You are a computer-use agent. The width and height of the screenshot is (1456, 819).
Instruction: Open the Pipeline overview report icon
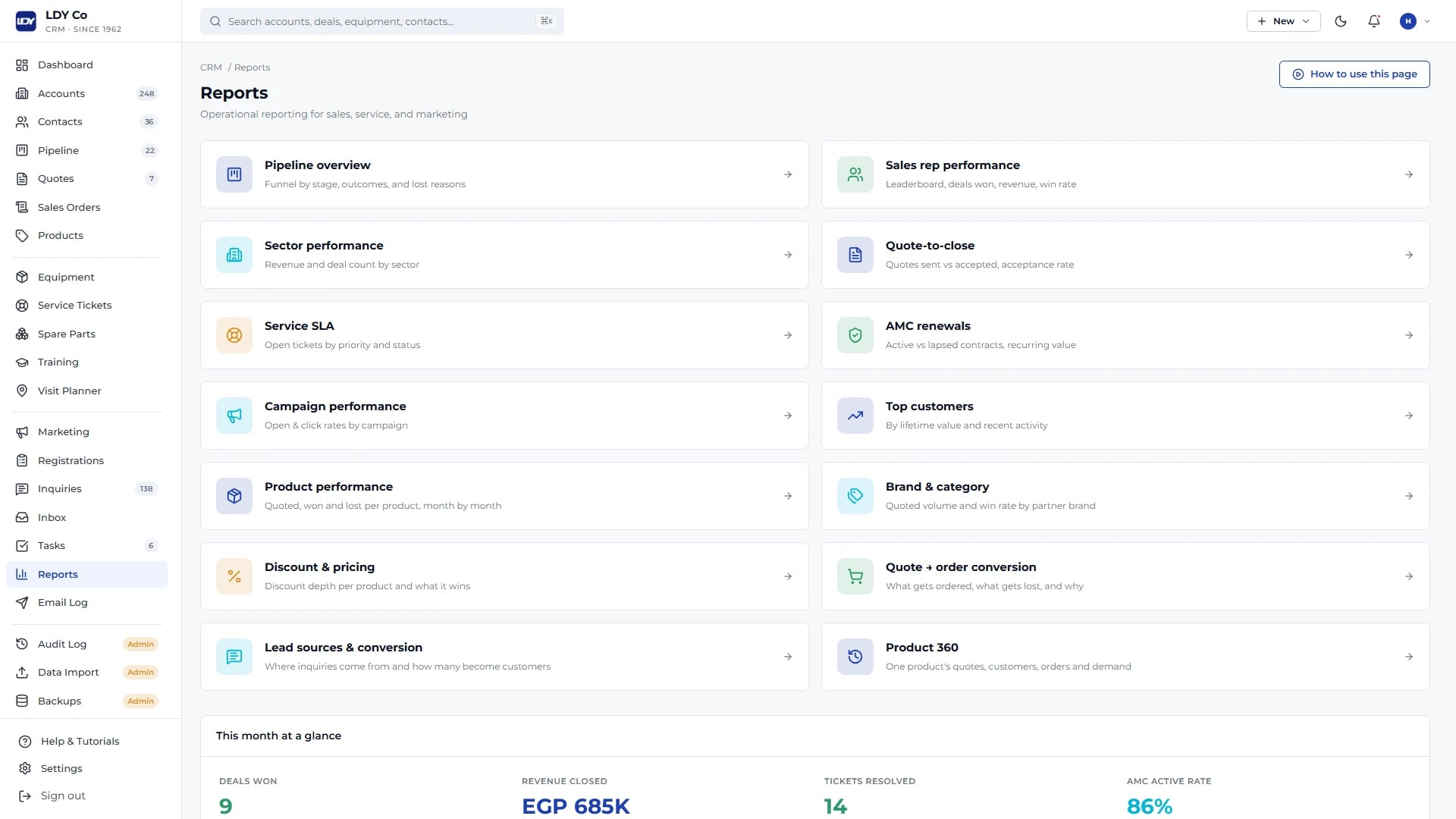[x=234, y=174]
